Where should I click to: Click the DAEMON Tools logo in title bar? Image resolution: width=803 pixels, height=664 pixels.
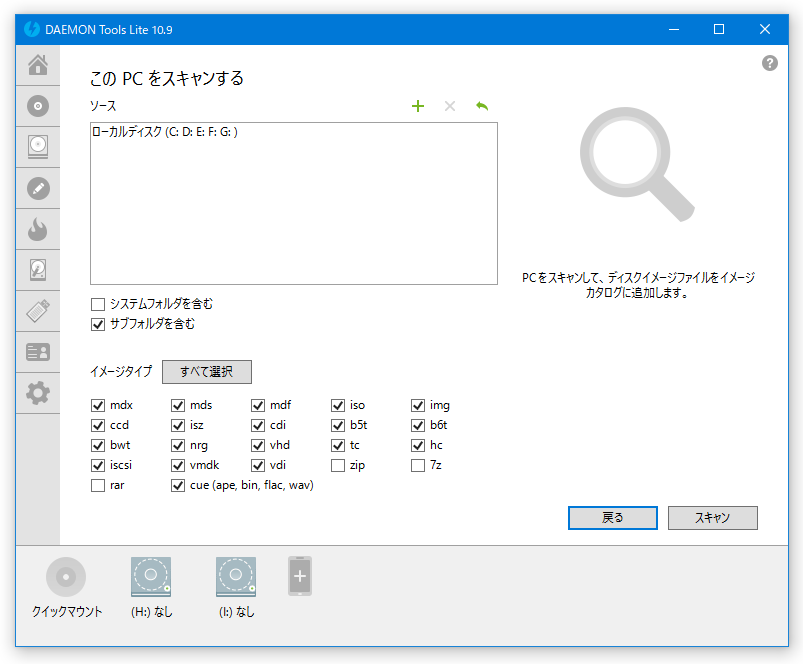click(32, 29)
